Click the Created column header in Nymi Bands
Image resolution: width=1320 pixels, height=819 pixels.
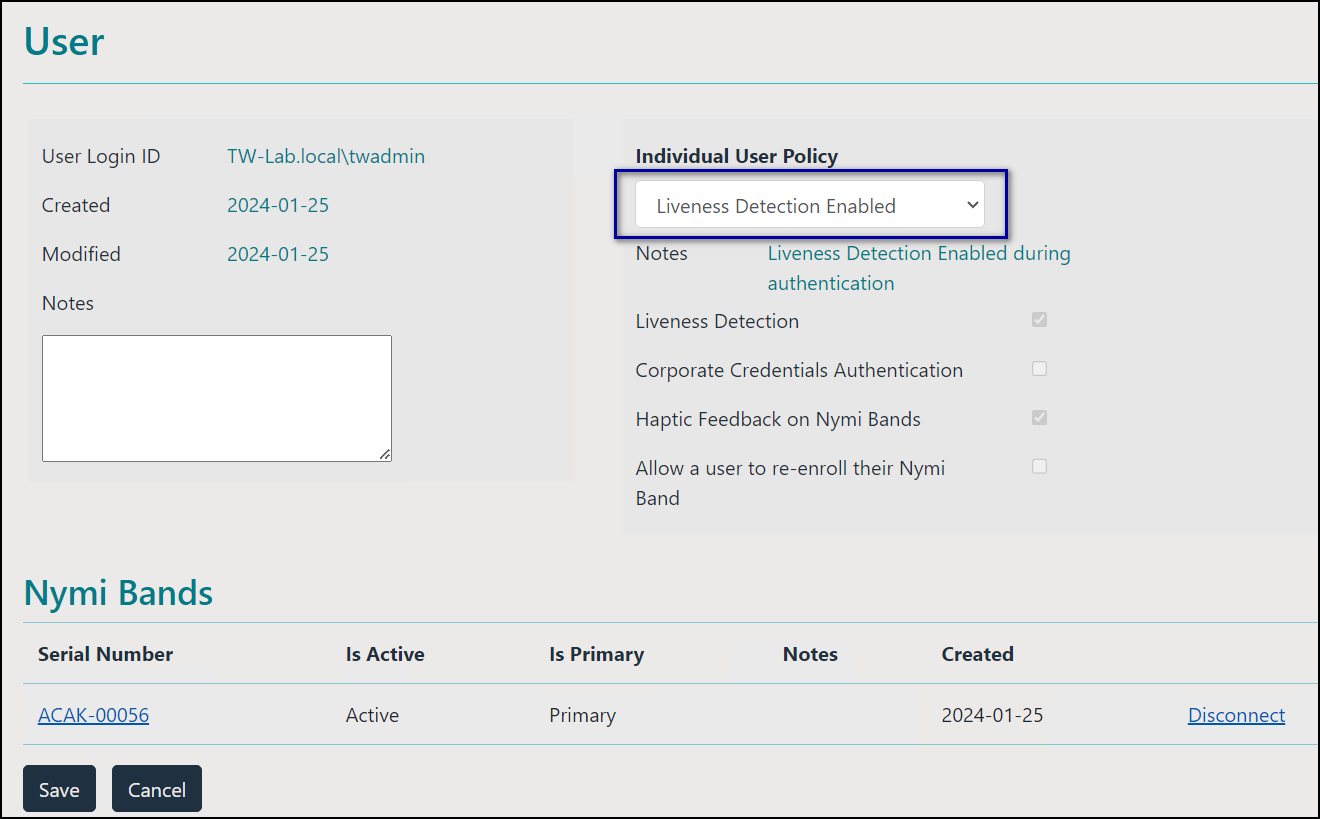[x=977, y=654]
